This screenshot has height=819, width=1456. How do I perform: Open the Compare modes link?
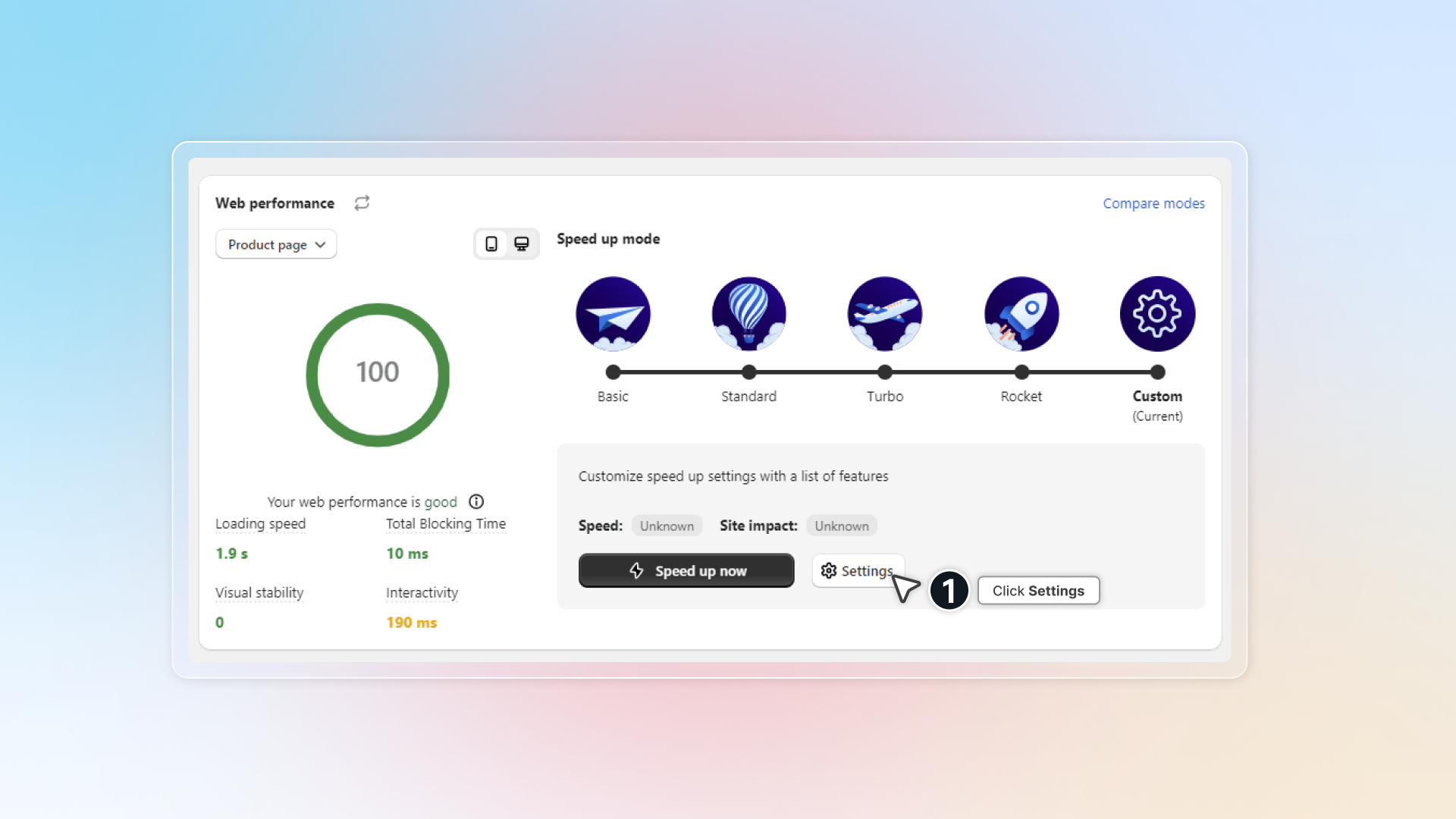coord(1153,203)
